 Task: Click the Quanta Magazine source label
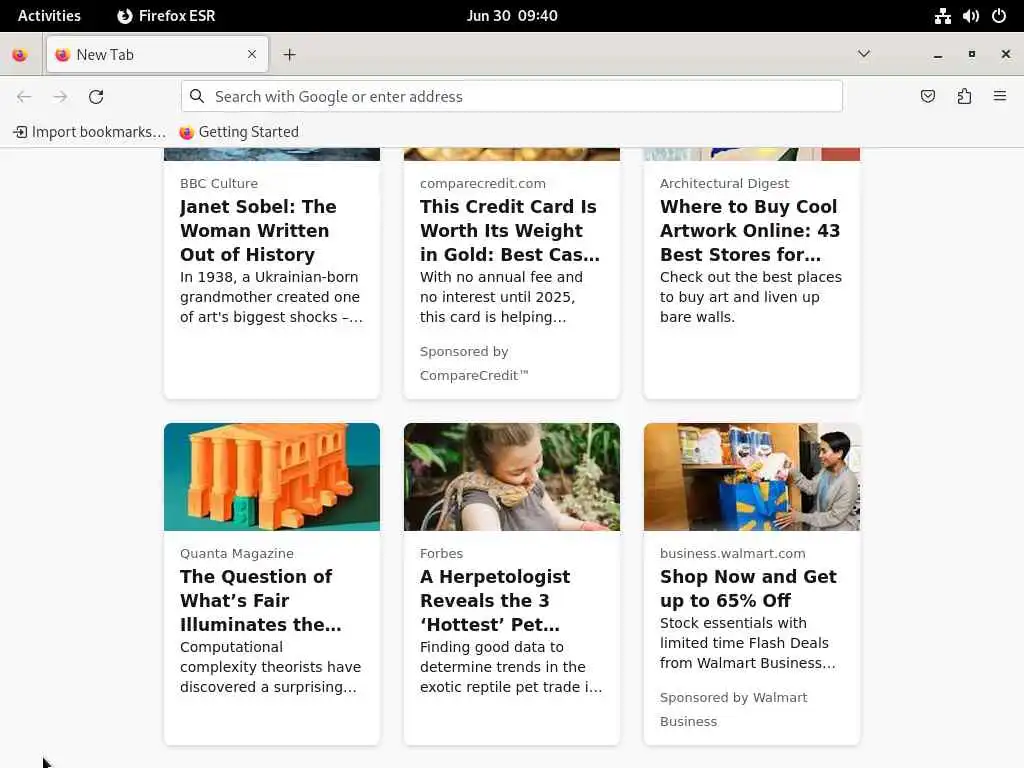tap(236, 553)
